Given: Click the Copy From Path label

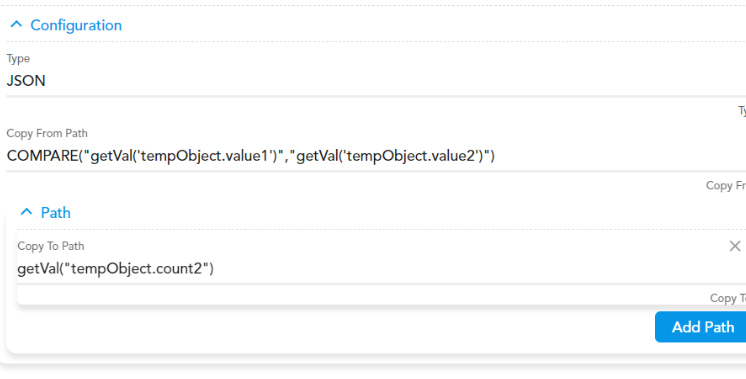Looking at the screenshot, I should pos(47,134).
